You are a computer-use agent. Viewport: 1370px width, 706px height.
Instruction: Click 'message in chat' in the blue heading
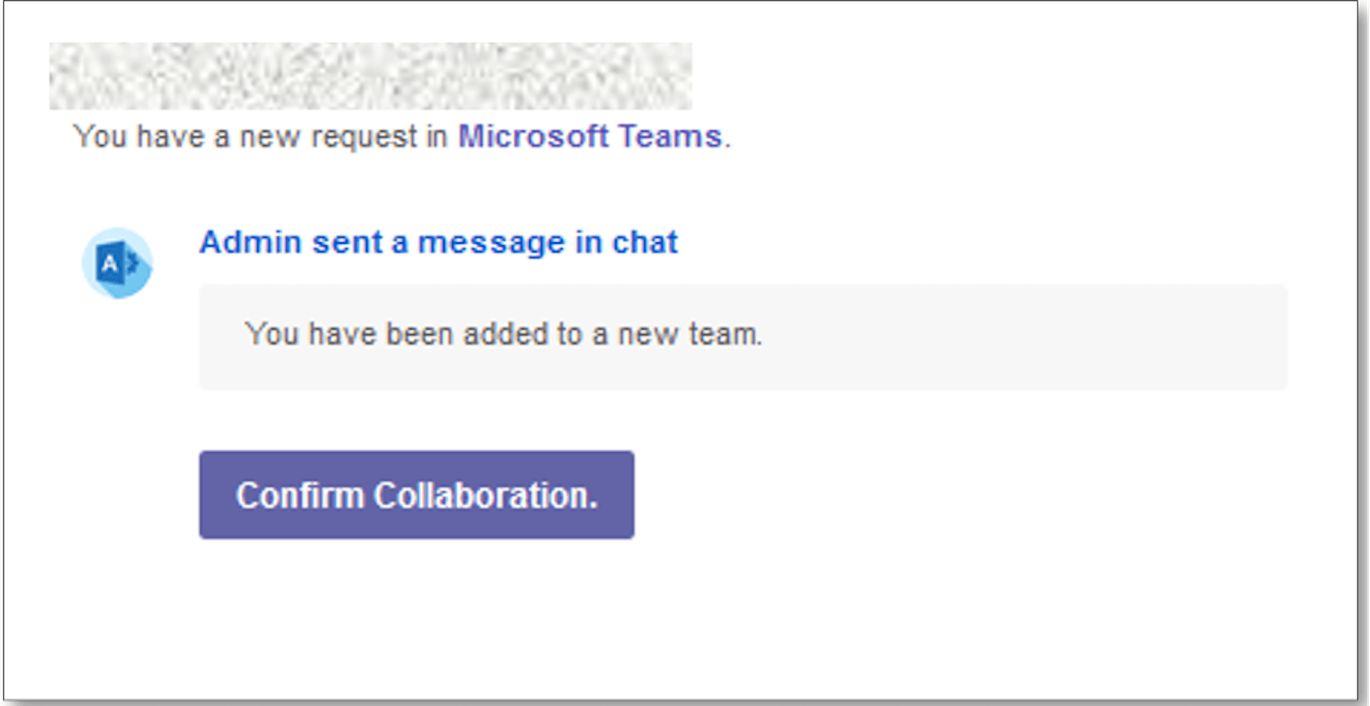[x=548, y=242]
